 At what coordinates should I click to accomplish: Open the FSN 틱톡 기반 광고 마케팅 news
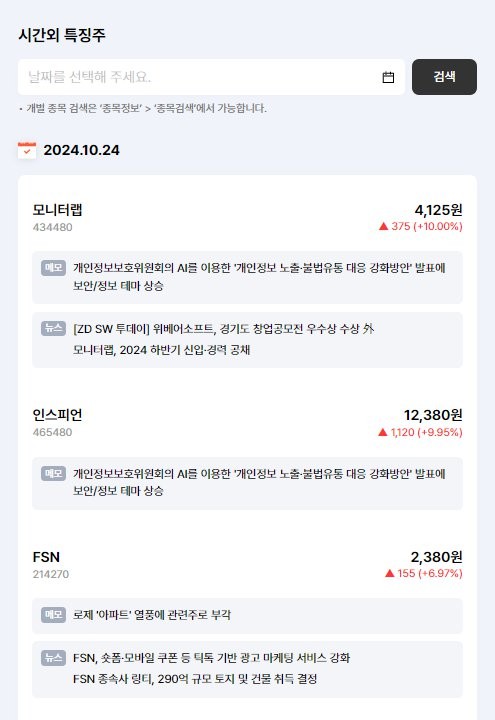click(211, 658)
